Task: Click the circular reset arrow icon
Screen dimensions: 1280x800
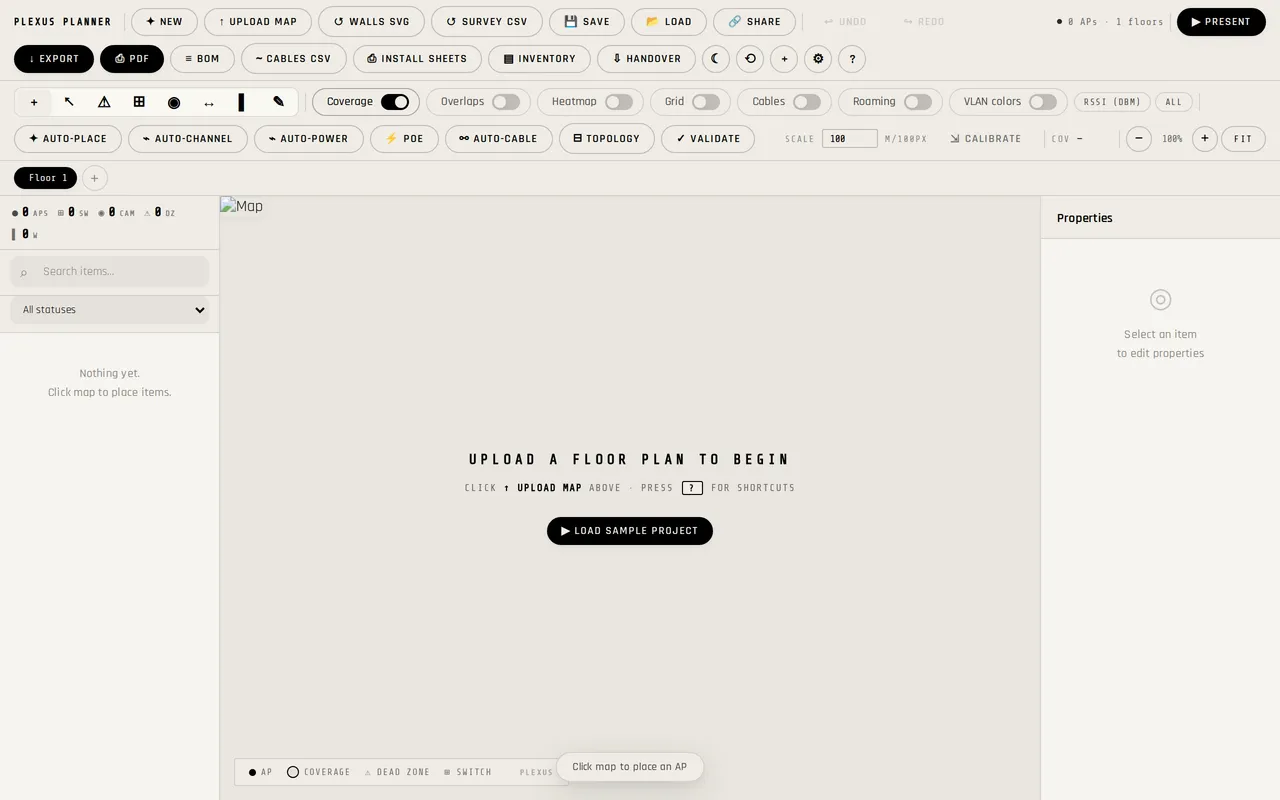Action: (750, 59)
